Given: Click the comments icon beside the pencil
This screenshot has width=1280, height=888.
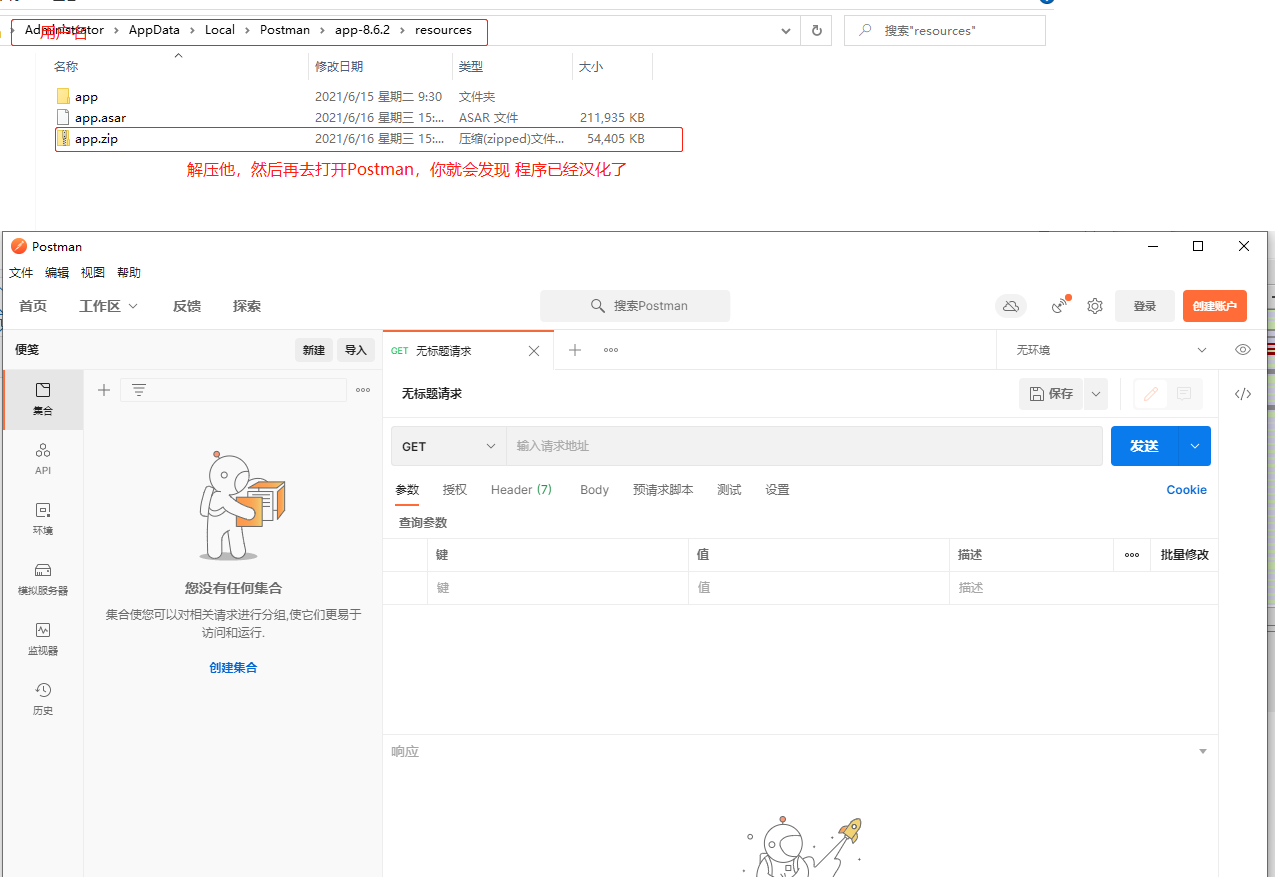Looking at the screenshot, I should [x=1184, y=394].
